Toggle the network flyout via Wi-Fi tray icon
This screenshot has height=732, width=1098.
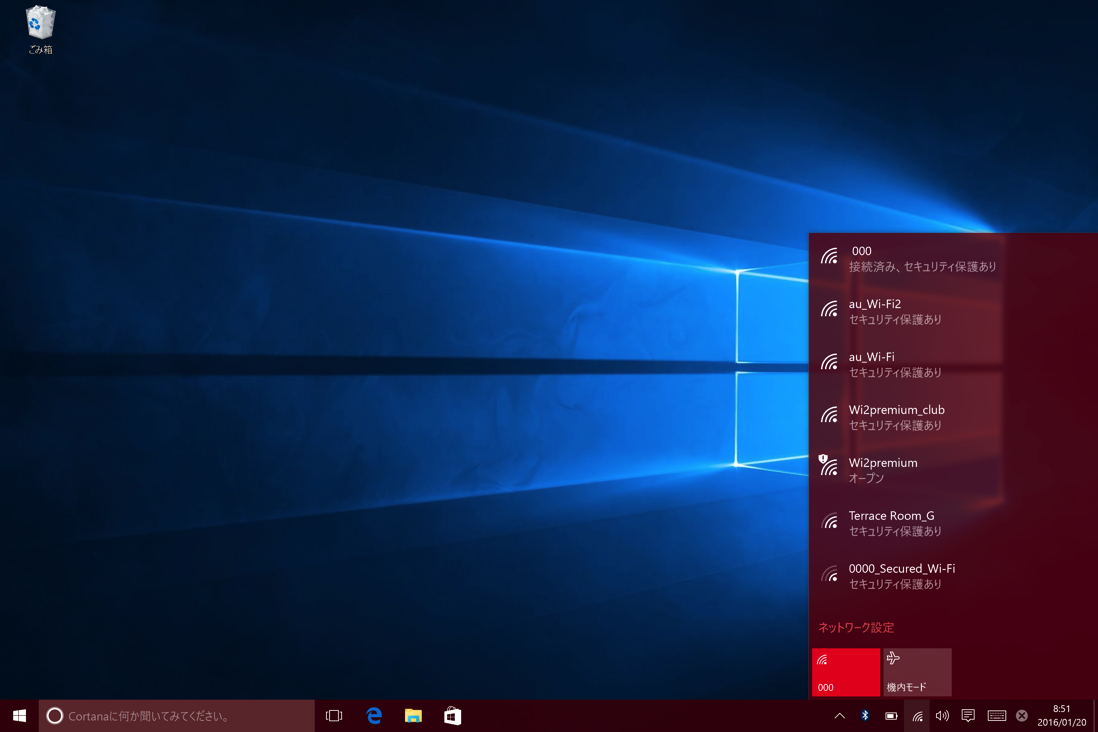pyautogui.click(x=917, y=715)
